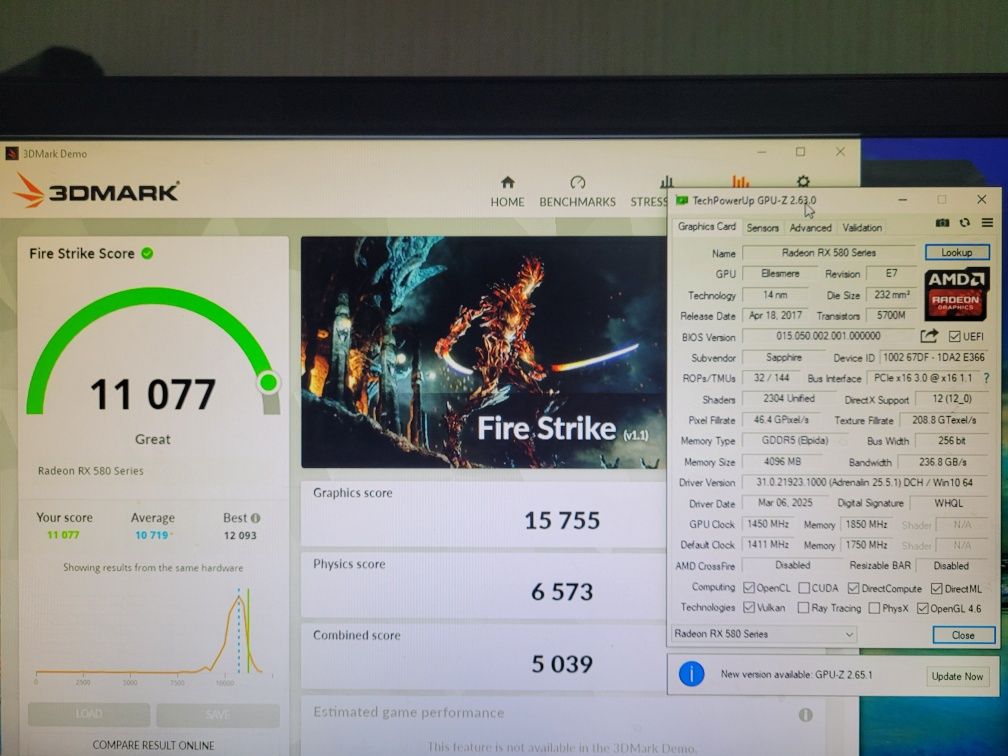This screenshot has height=756, width=1008.
Task: Click the BIOS export arrow icon
Action: tap(928, 336)
